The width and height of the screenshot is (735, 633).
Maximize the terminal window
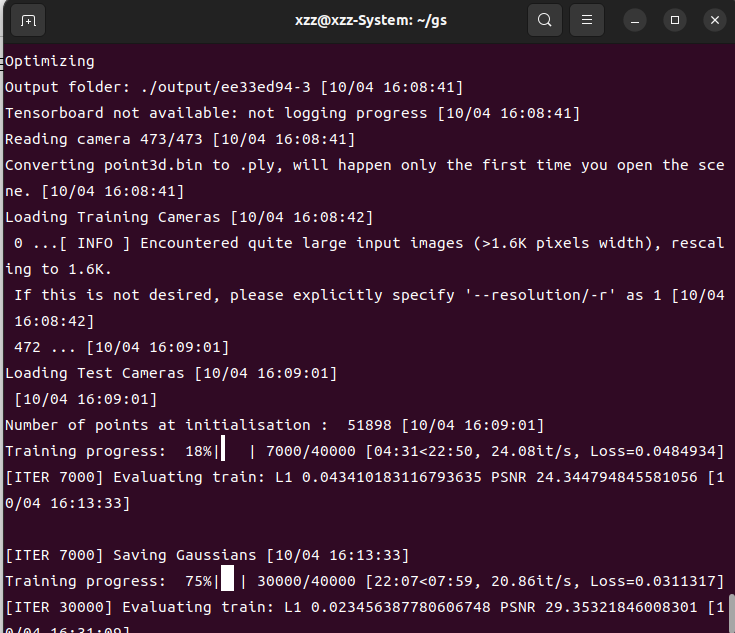[x=675, y=21]
